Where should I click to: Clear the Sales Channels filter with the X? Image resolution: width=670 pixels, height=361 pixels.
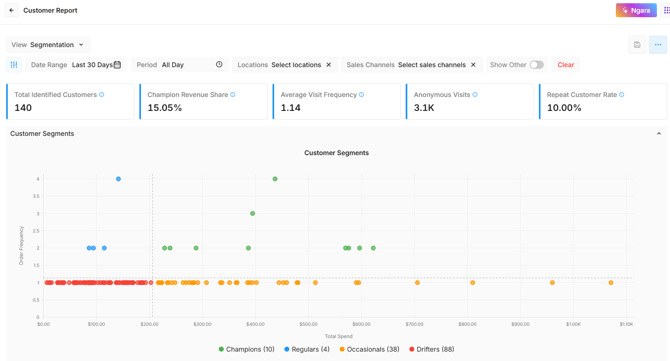pyautogui.click(x=473, y=65)
